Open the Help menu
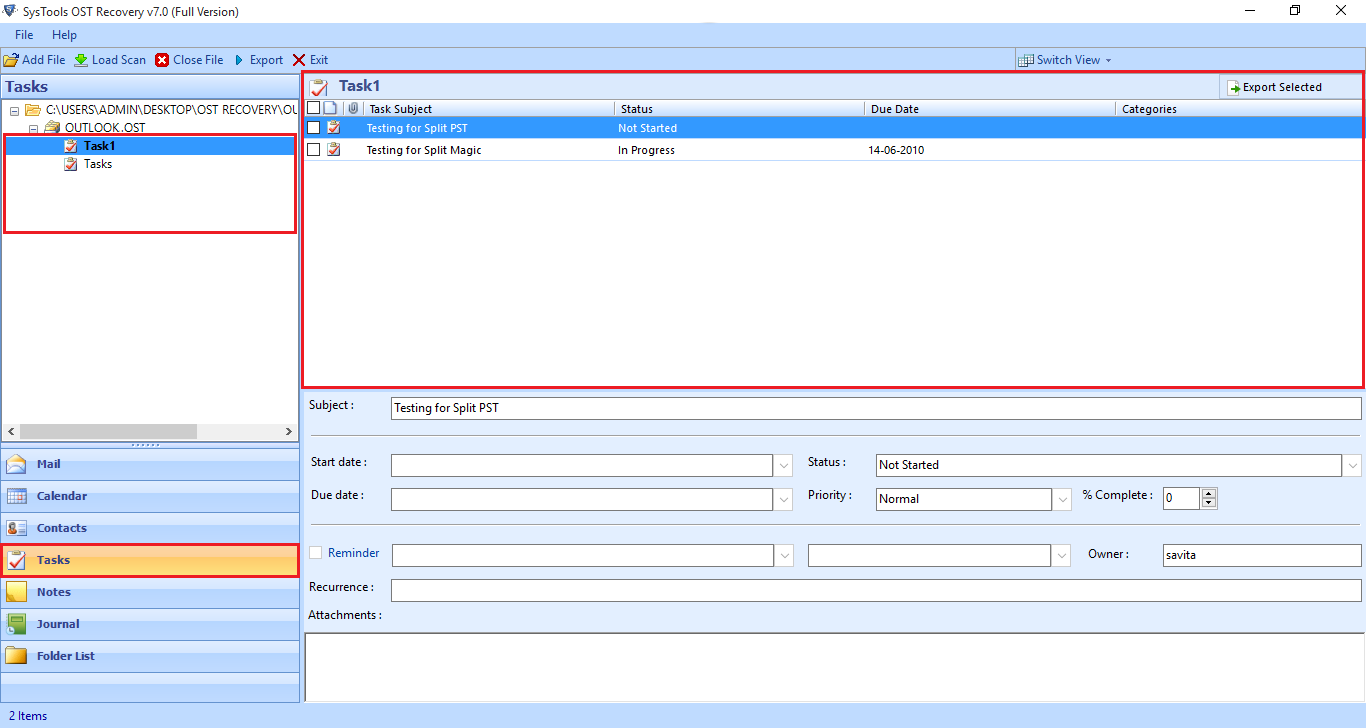Viewport: 1366px width, 728px height. point(64,35)
